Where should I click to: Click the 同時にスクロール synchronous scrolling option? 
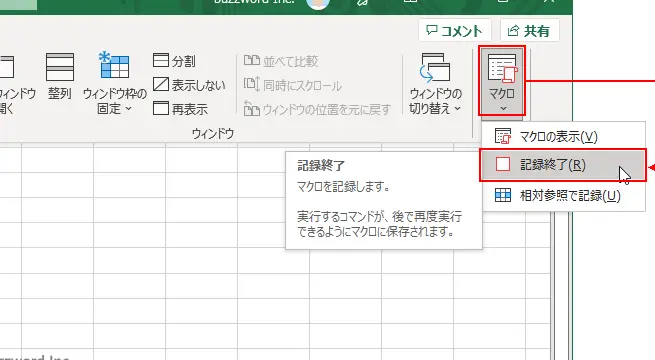coord(293,85)
